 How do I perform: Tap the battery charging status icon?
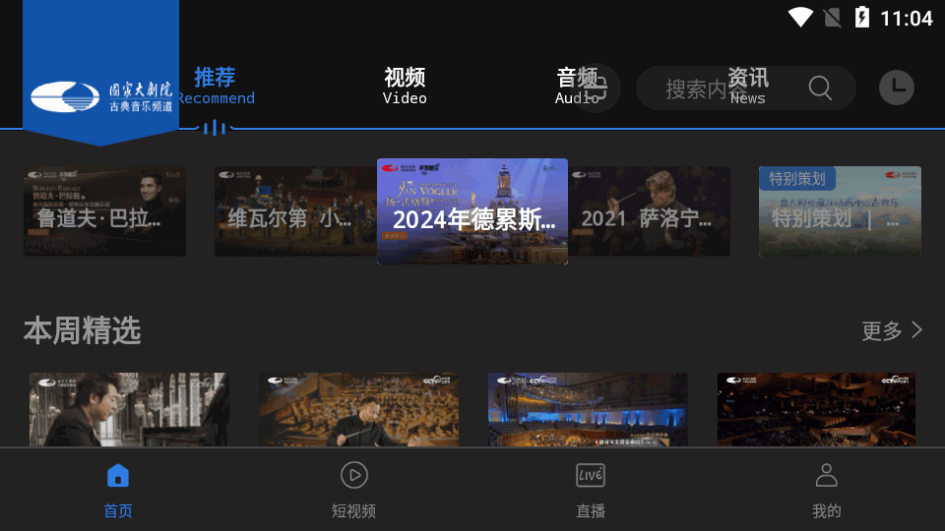862,17
